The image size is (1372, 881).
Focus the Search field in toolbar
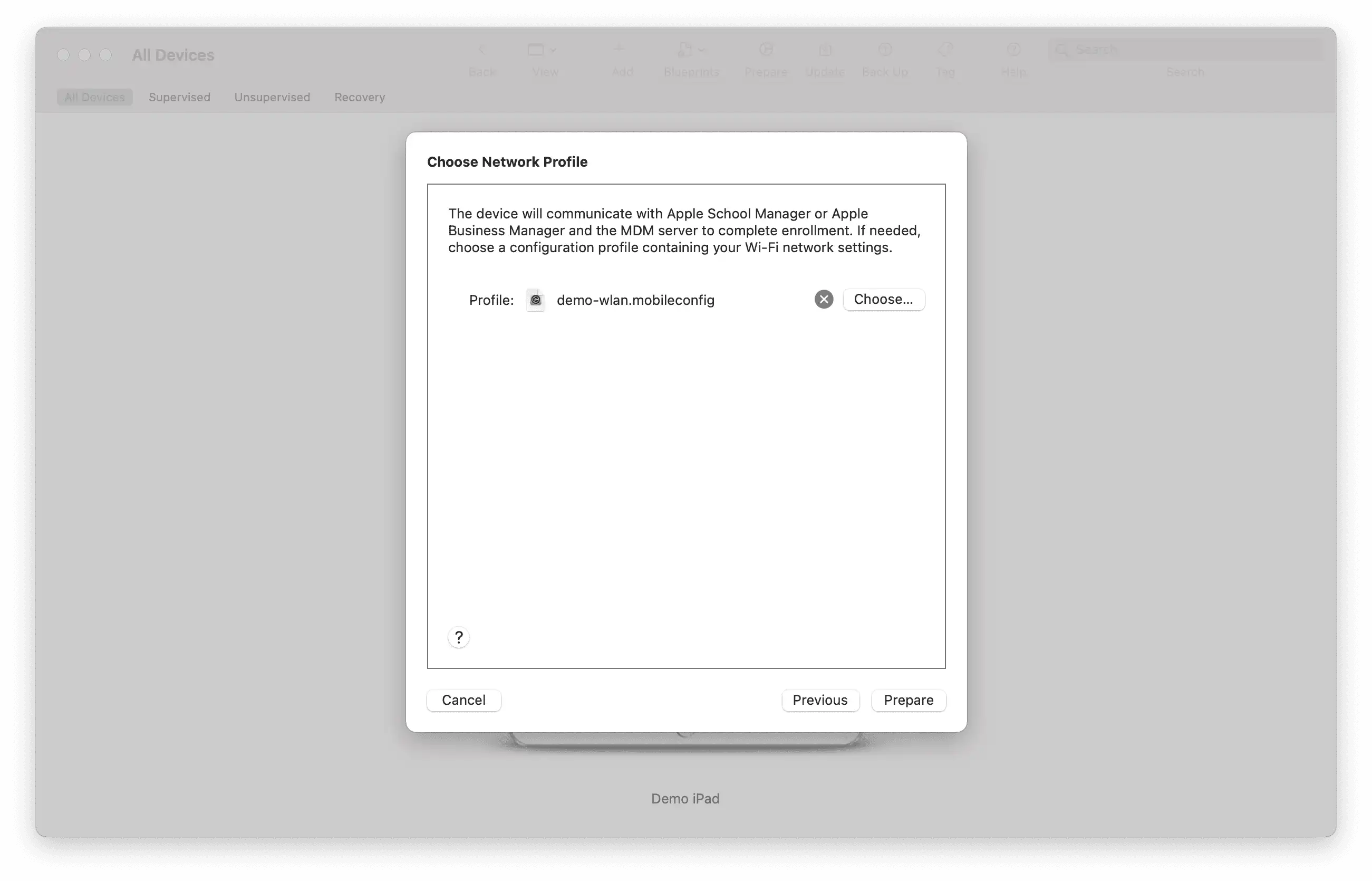pos(1185,50)
